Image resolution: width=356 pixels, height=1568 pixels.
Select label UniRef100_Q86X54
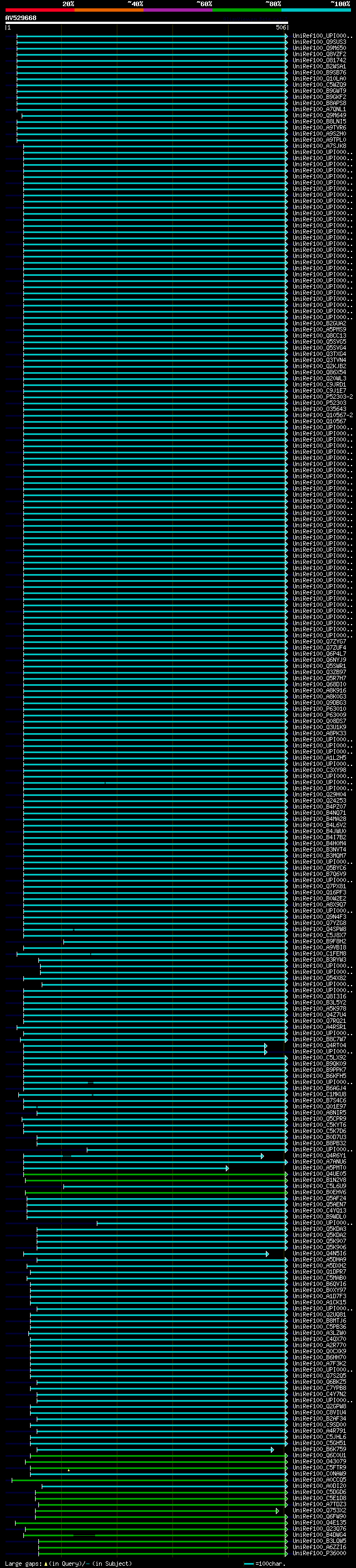click(x=319, y=372)
